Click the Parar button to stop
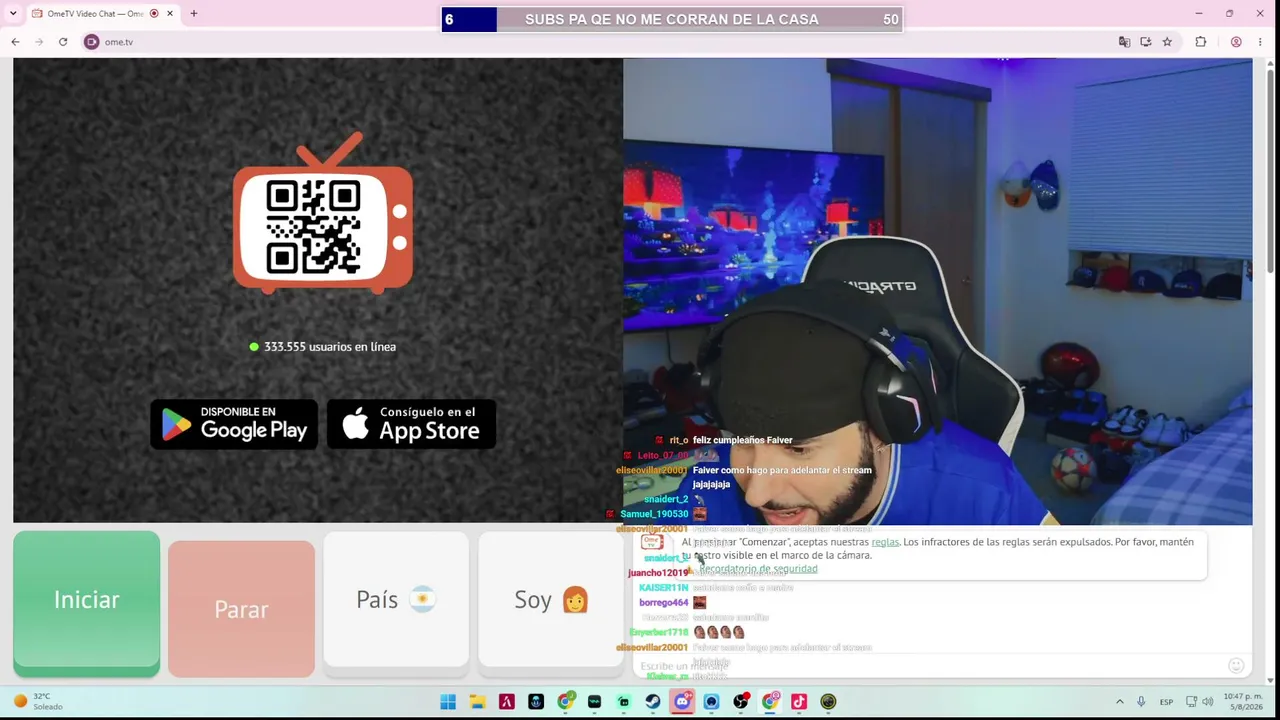The width and height of the screenshot is (1280, 720). (241, 609)
